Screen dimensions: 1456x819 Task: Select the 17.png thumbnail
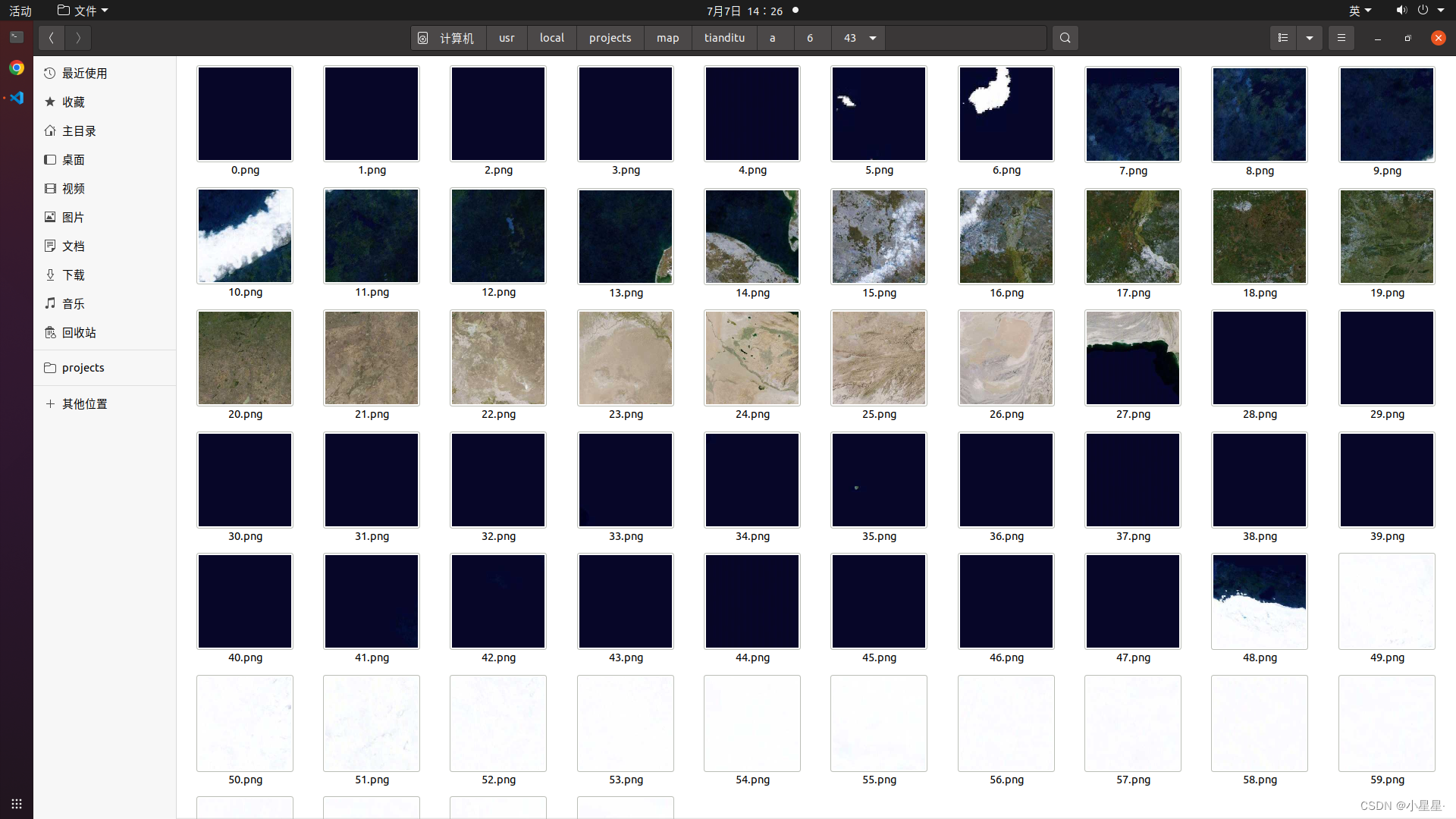tap(1133, 236)
